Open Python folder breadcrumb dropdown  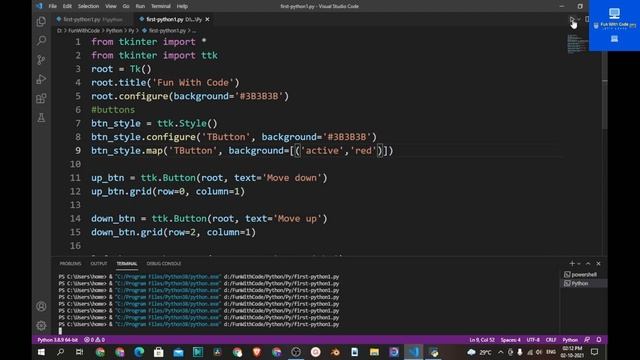pos(114,31)
